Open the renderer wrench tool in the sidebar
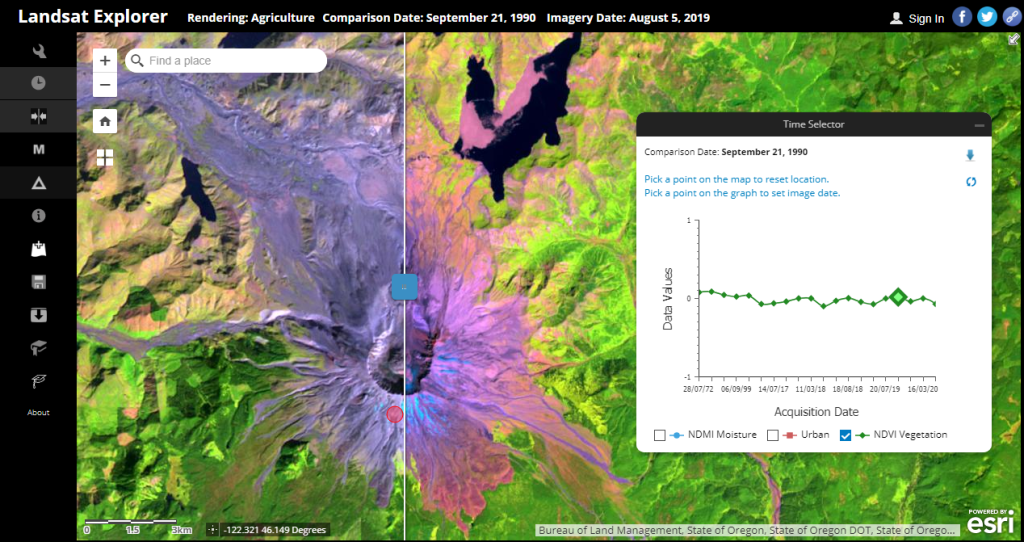Image resolution: width=1024 pixels, height=542 pixels. (39, 50)
